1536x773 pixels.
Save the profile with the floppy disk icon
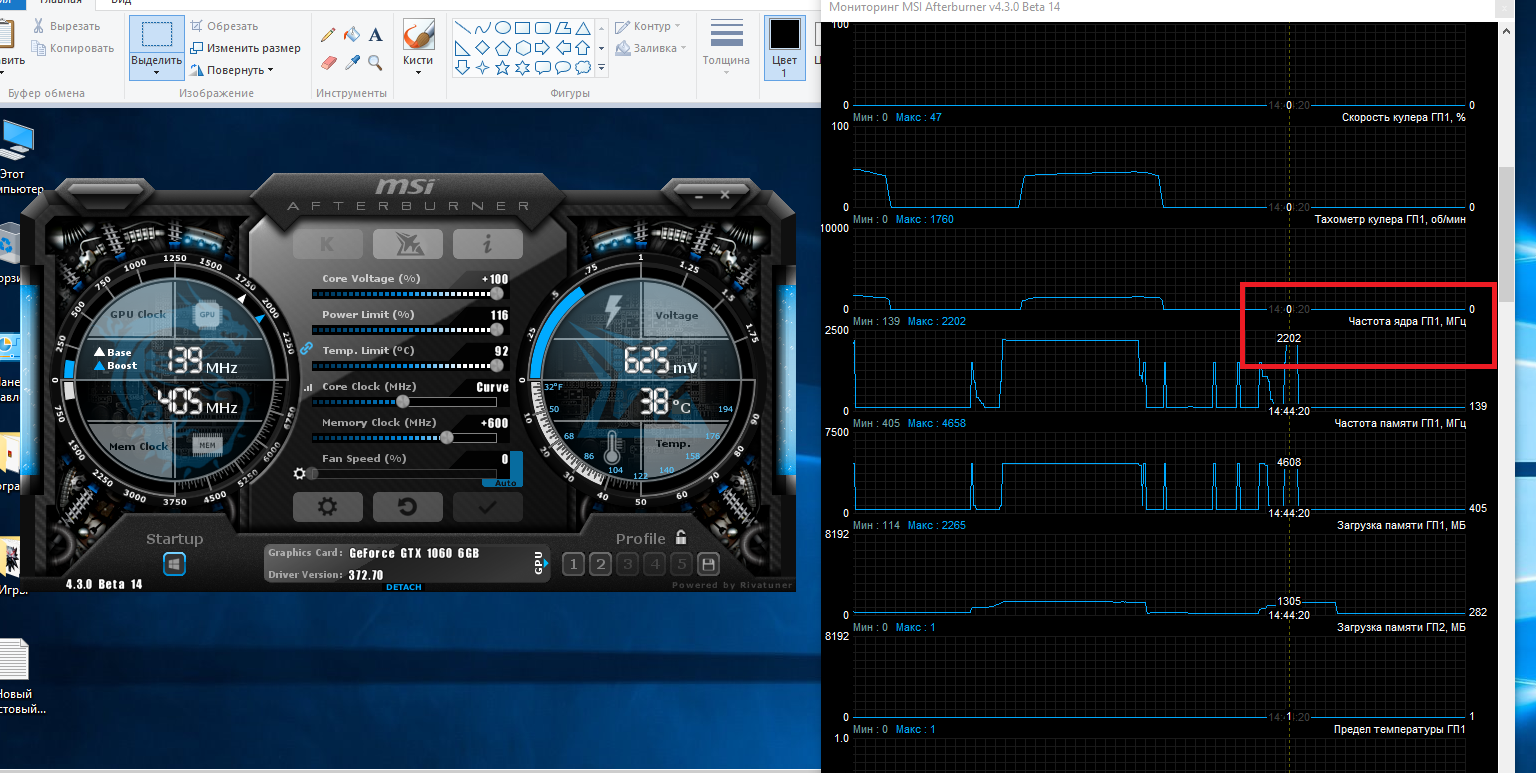click(708, 564)
